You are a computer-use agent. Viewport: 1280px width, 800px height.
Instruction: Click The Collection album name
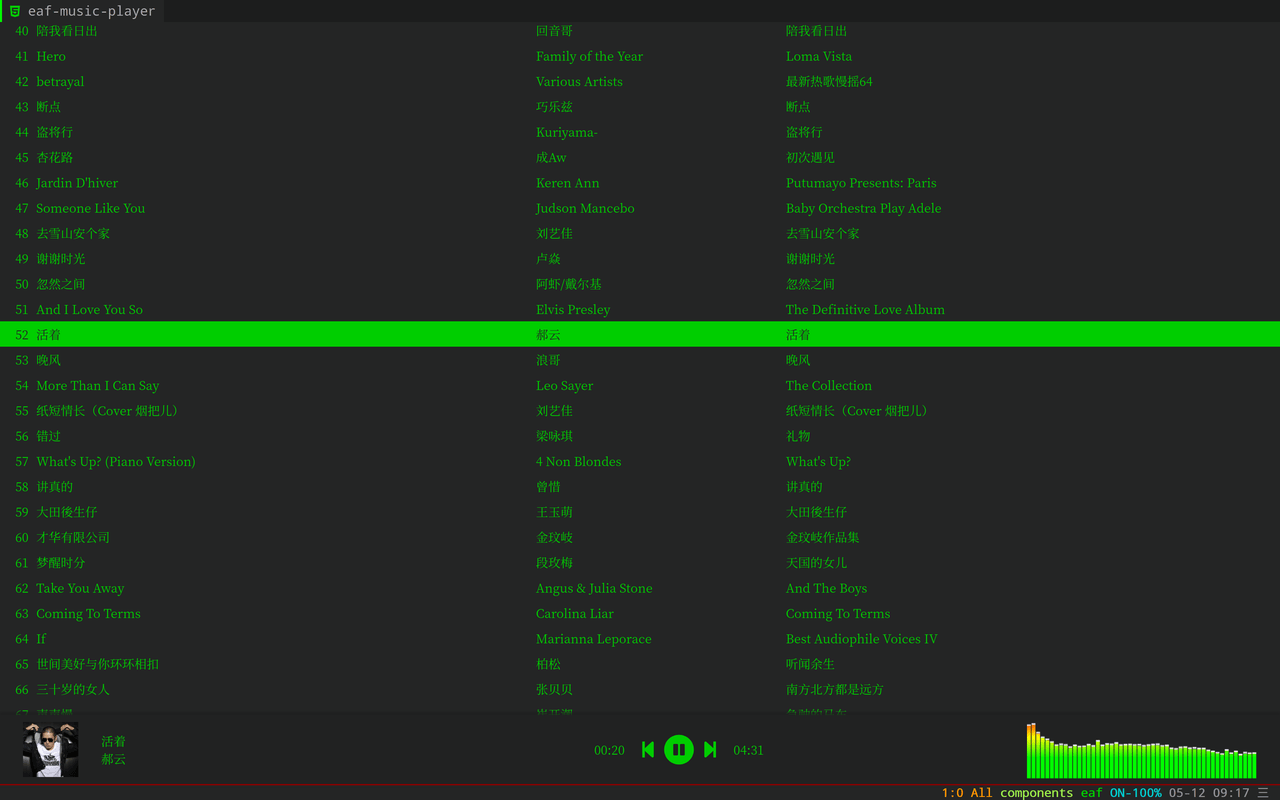click(x=829, y=385)
